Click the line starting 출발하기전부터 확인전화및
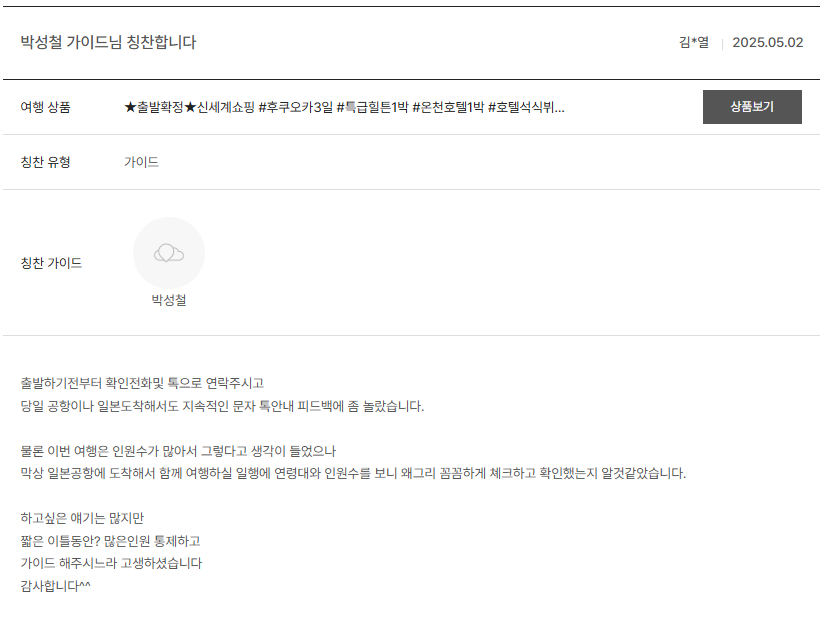The height and width of the screenshot is (619, 820). click(x=142, y=383)
